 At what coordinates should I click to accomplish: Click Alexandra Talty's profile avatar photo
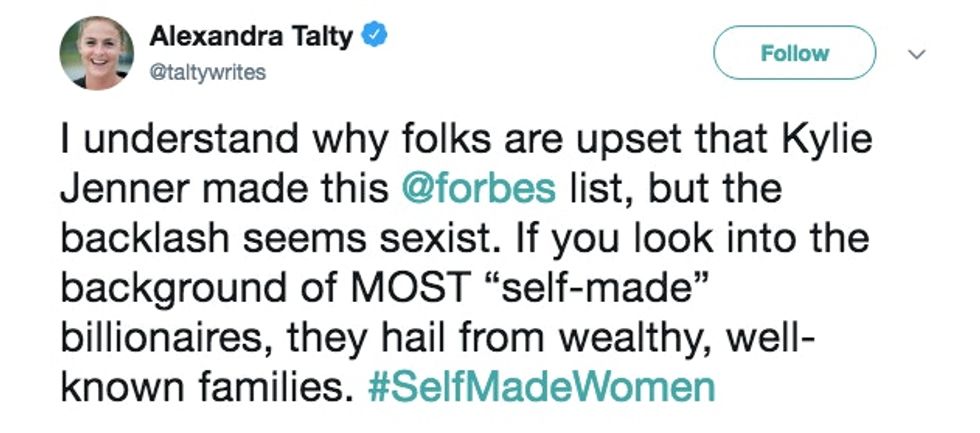(x=96, y=54)
